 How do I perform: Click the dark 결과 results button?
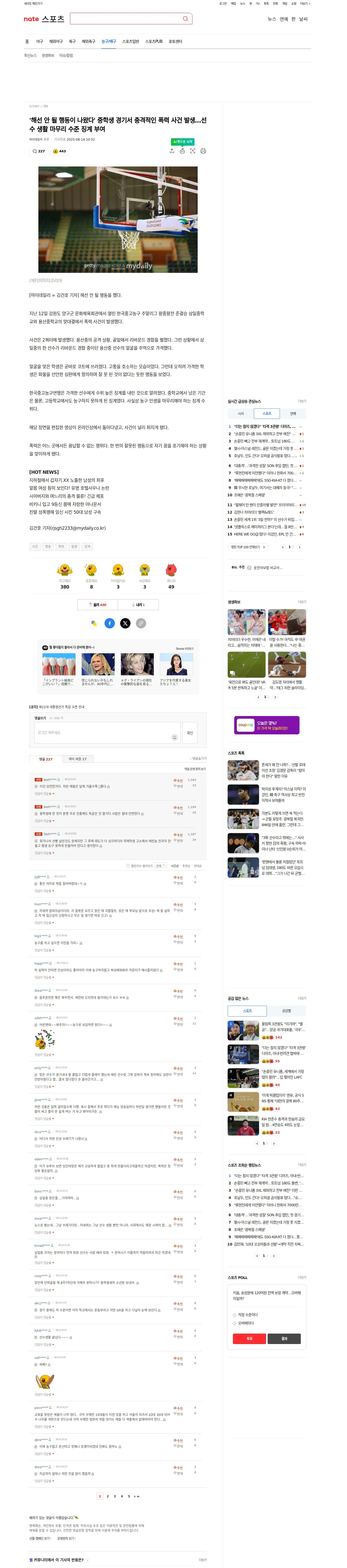[284, 1339]
